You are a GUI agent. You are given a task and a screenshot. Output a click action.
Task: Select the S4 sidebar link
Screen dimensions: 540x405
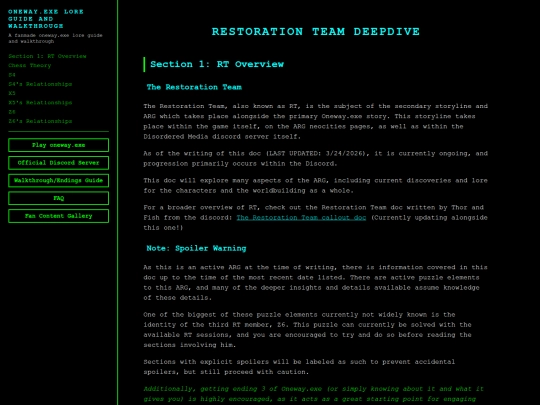pyautogui.click(x=12, y=75)
